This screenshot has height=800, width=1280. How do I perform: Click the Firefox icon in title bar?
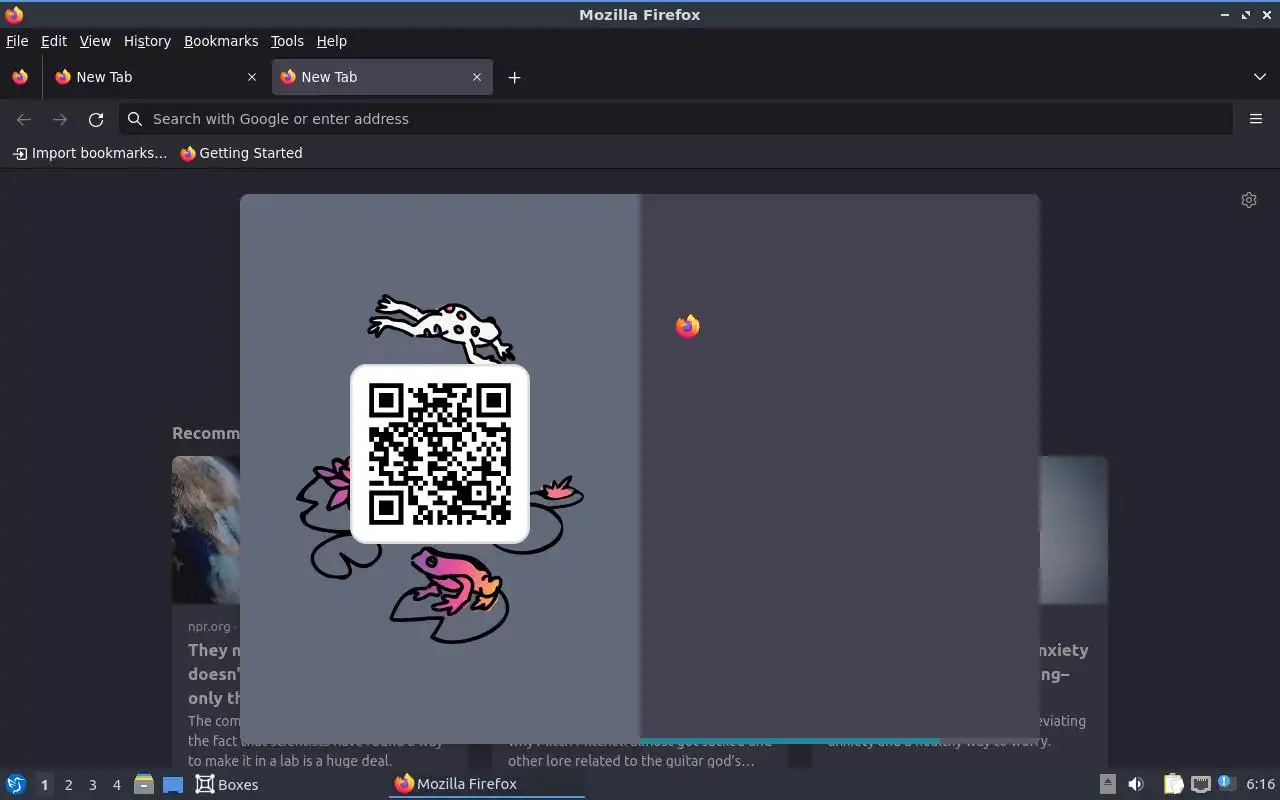point(14,15)
